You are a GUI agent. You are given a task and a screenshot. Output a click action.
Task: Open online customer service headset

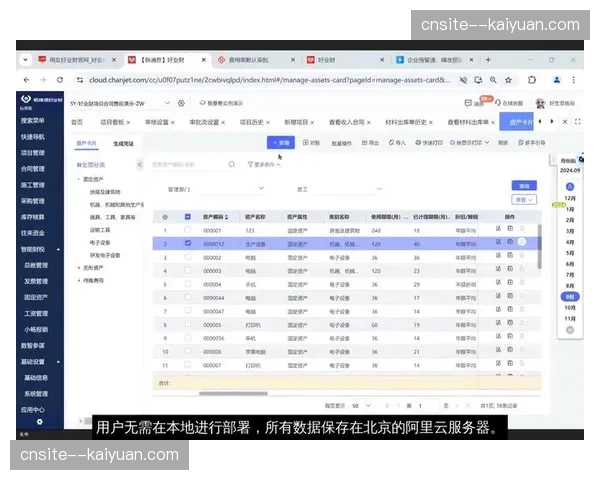tap(497, 103)
